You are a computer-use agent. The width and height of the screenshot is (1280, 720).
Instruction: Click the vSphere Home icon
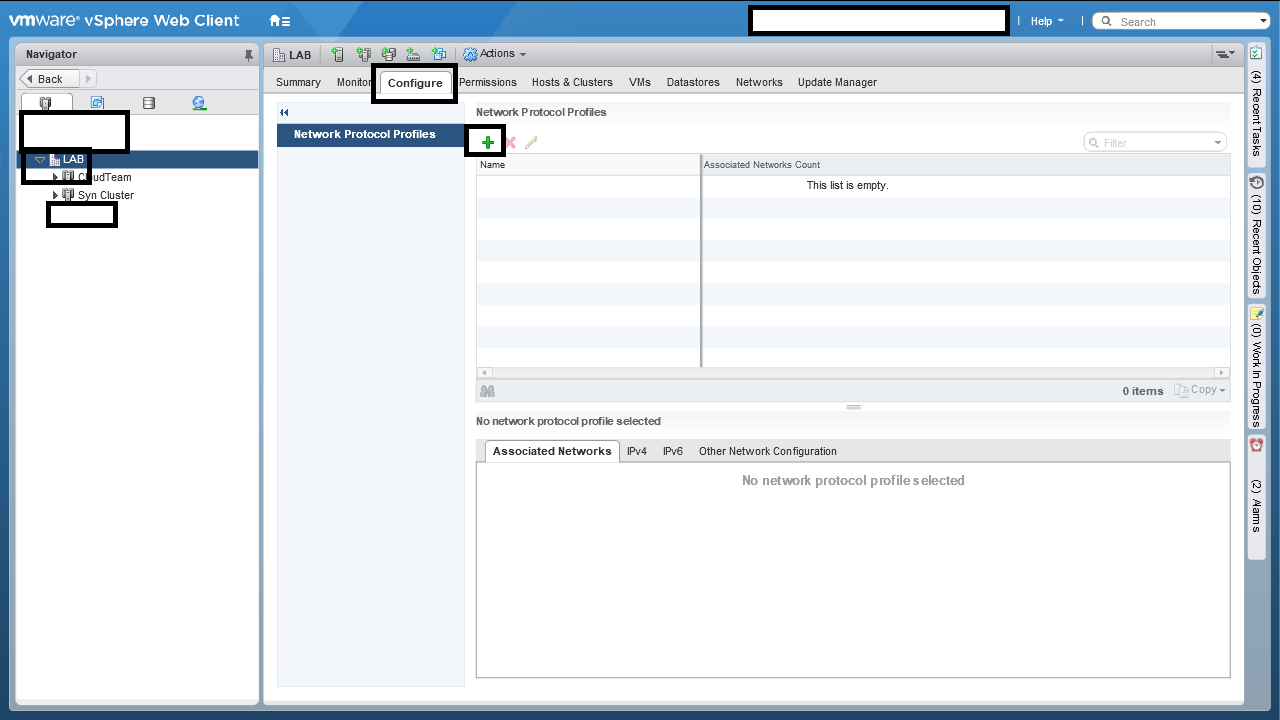(x=280, y=21)
